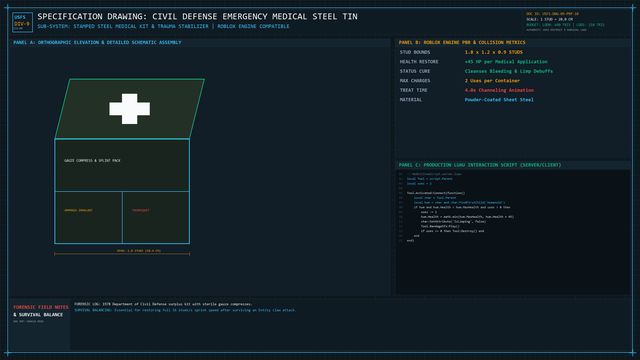Select the title "SPECIFICATION DRAWING: CIVIL DEFENSE EMERGENCY MEDICAL STEEL TIN"
The height and width of the screenshot is (360, 640).
[198, 17]
